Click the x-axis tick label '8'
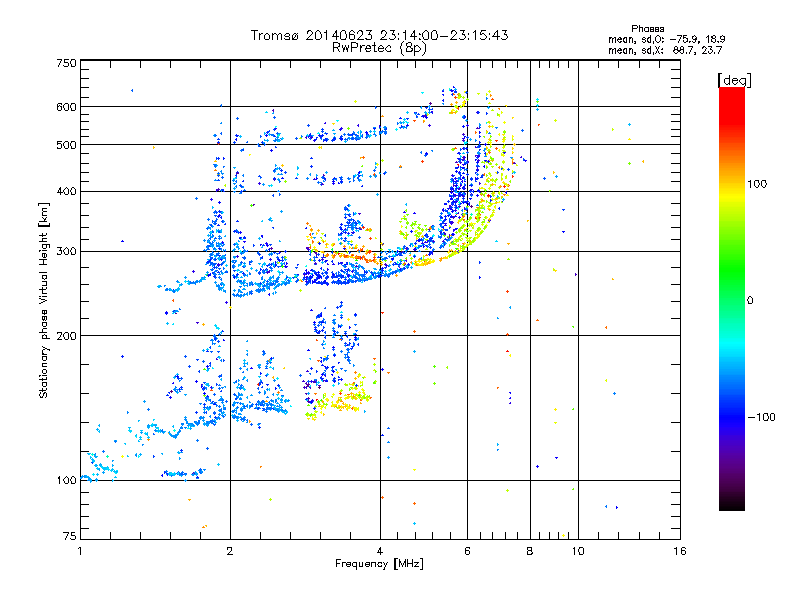The image size is (800, 600). coord(530,551)
